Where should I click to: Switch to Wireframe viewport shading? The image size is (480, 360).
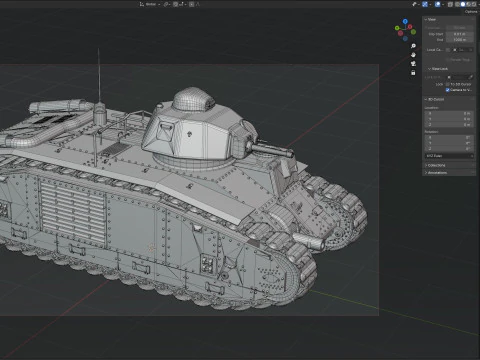(x=457, y=4)
